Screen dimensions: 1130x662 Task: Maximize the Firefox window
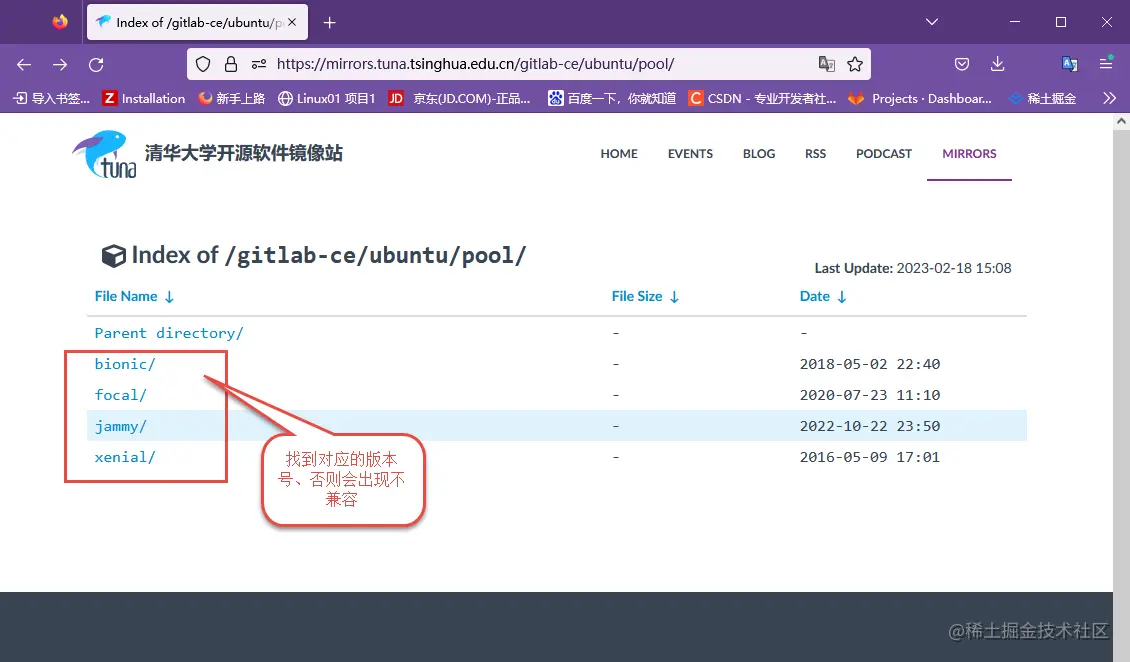[1061, 22]
